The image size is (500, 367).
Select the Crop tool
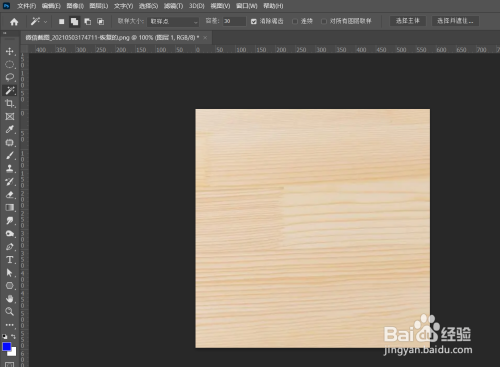10,103
